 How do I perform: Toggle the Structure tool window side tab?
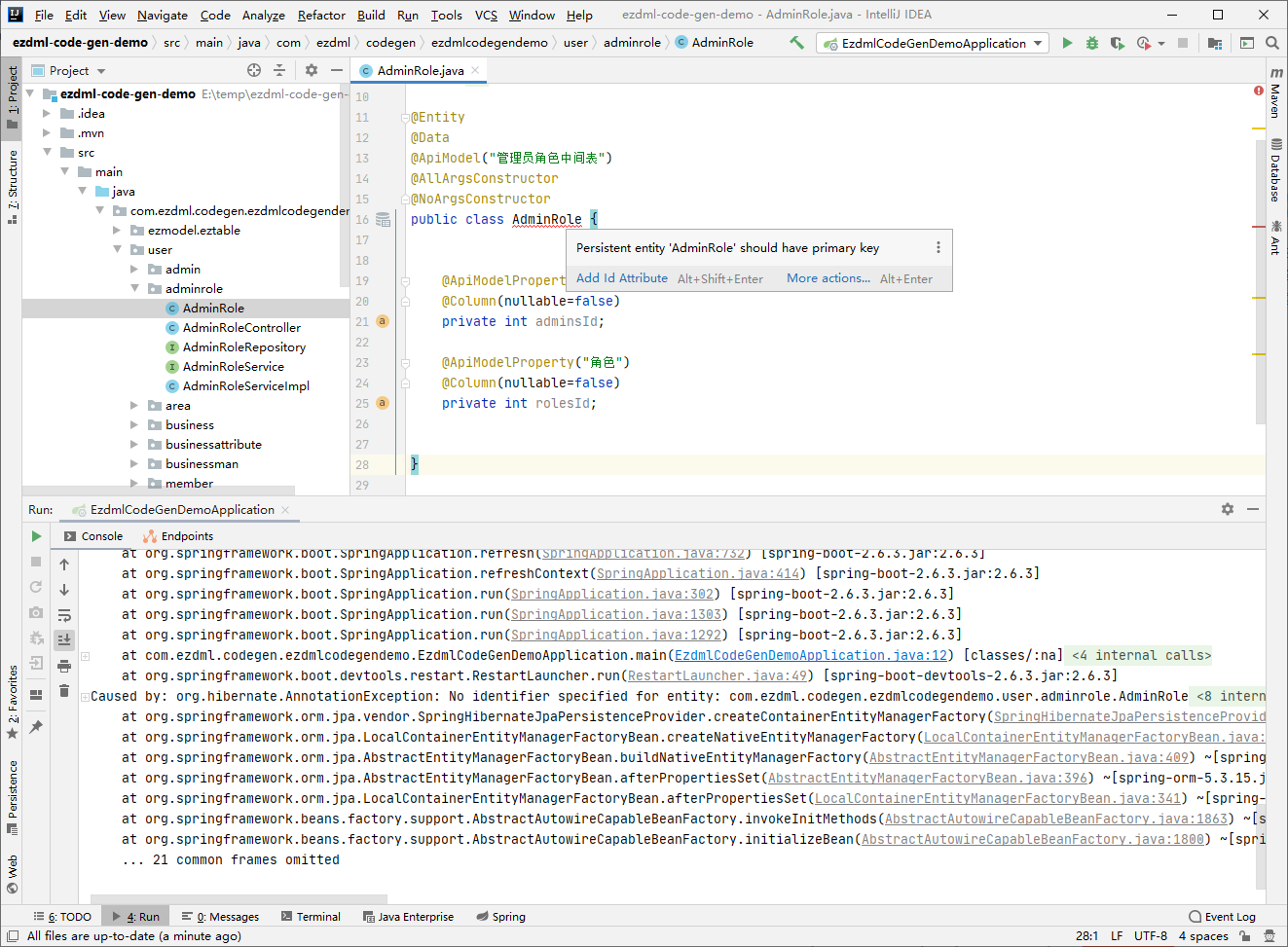pos(12,186)
